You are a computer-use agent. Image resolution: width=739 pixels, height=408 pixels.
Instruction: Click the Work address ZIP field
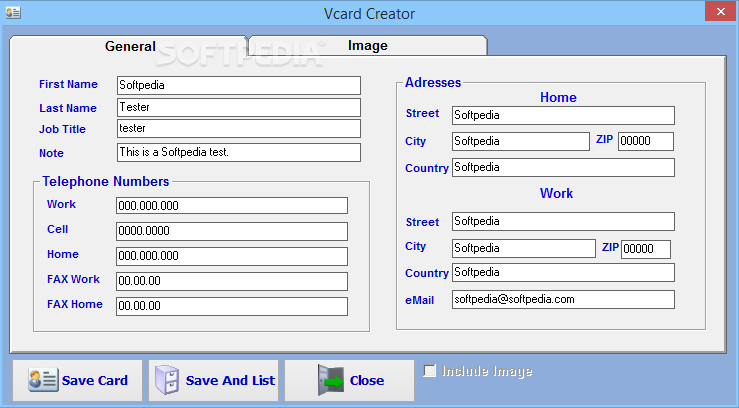point(646,249)
